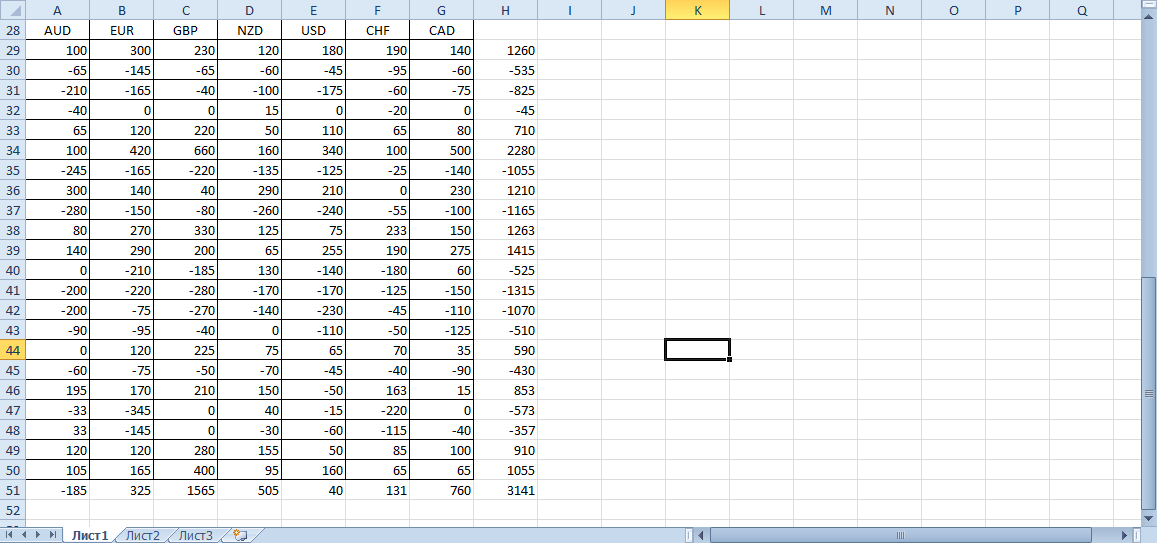
Task: Click horizontal scrollbar left arrow
Action: tap(701, 535)
